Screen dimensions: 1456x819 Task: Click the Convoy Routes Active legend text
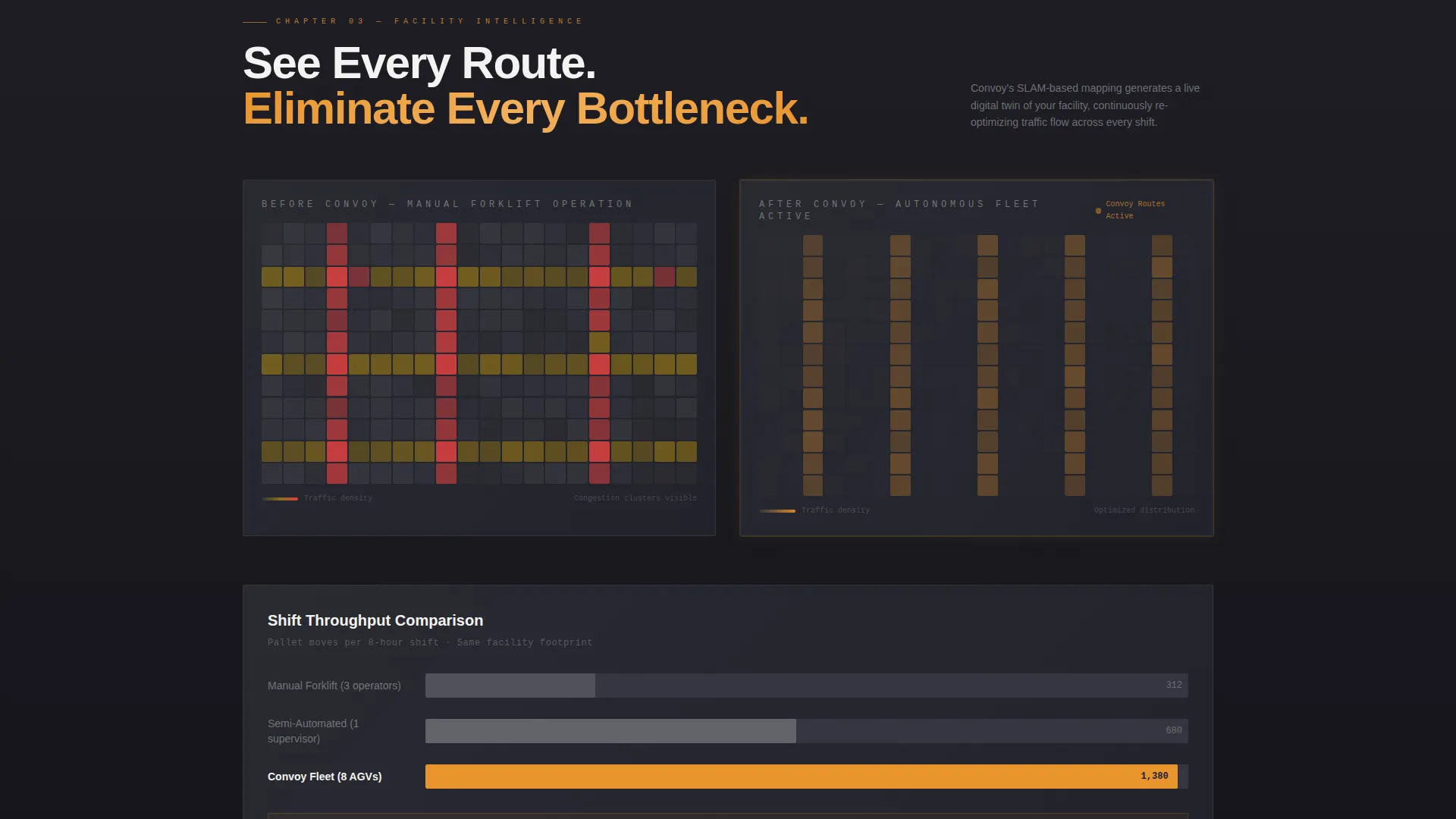(x=1135, y=210)
